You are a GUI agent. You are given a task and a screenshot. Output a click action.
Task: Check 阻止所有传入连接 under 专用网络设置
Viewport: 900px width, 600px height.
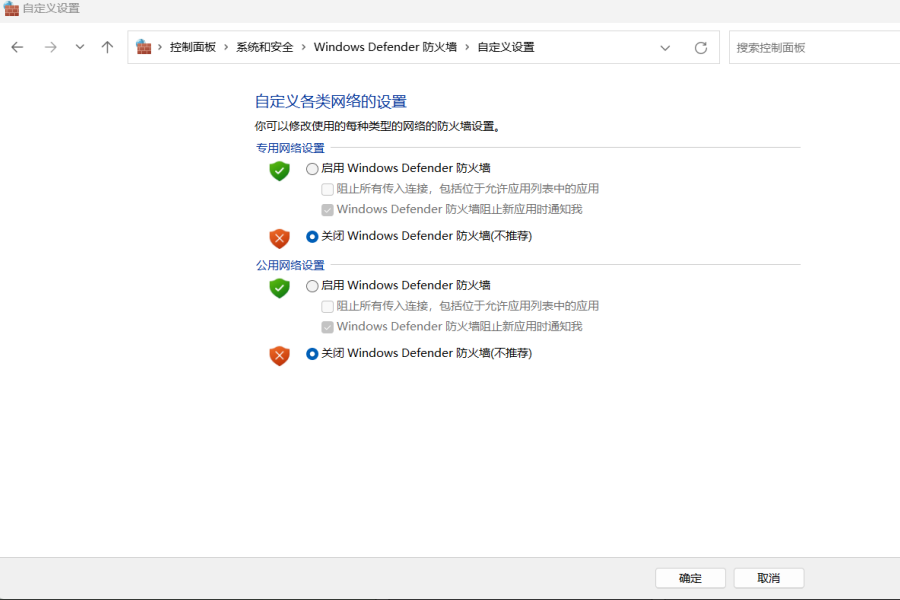328,189
